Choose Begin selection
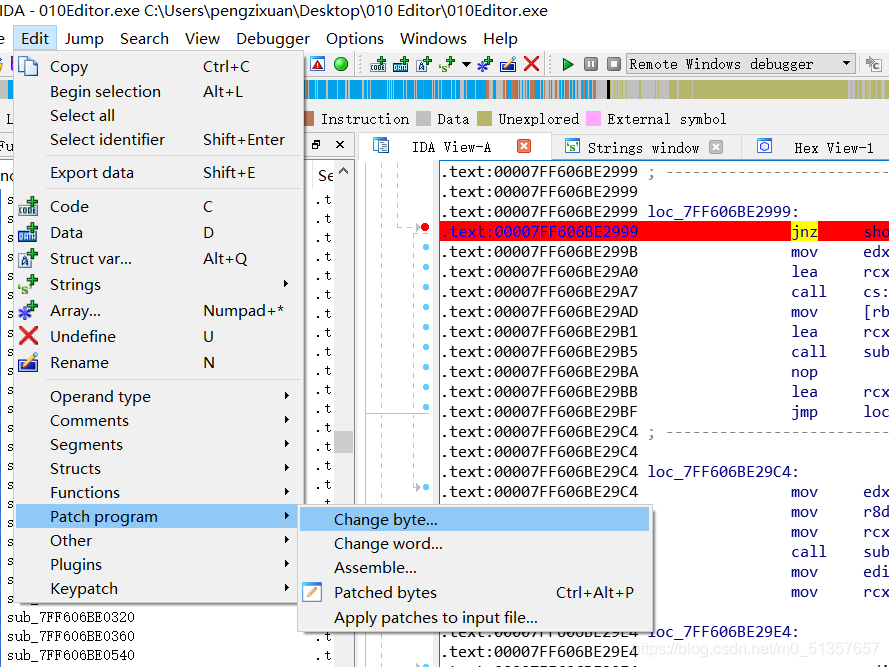This screenshot has width=889, height=667. coord(157,91)
